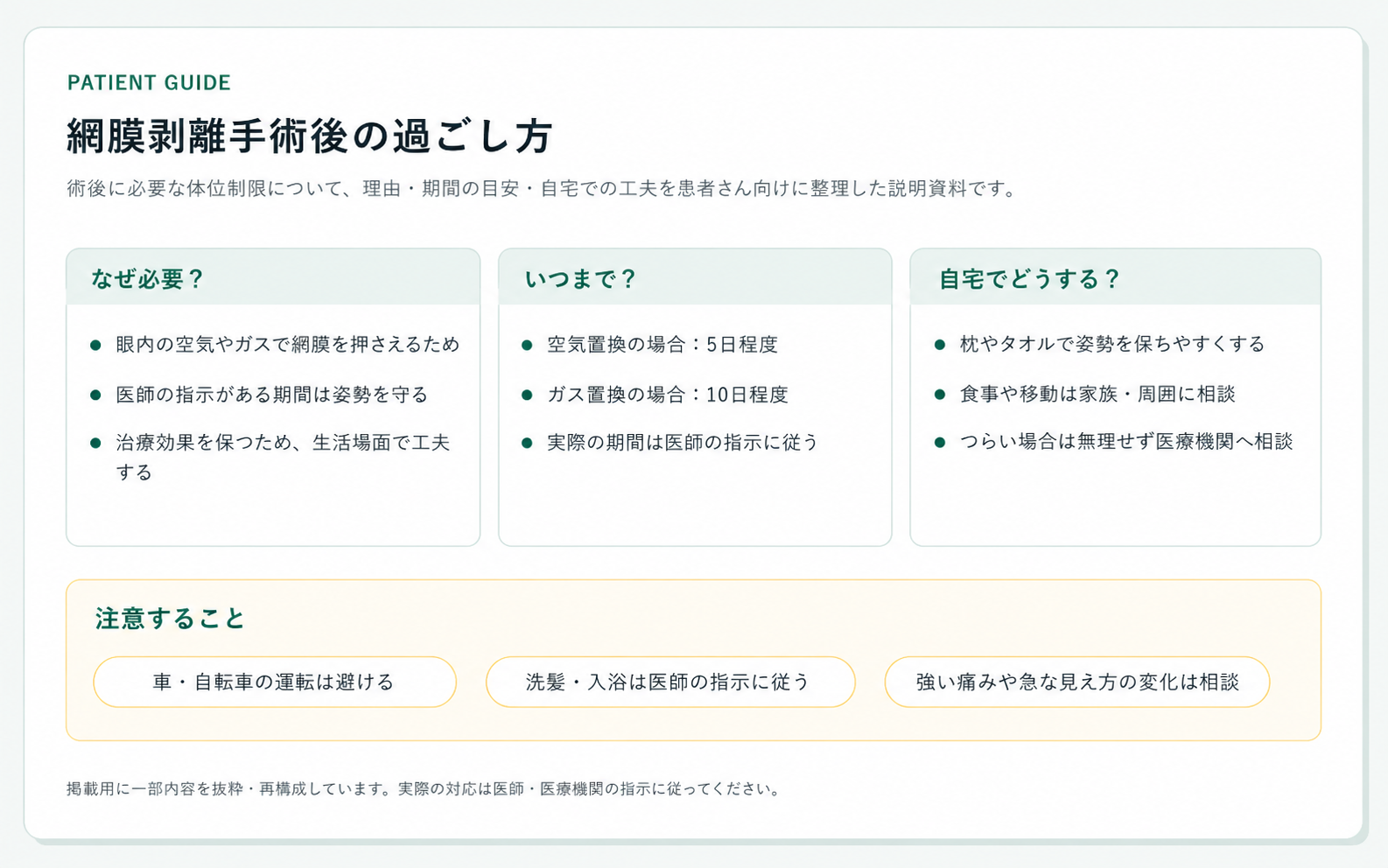Click the footer note starting "掲載用に一部内容を抜粋"
The width and height of the screenshot is (1388, 868).
tap(424, 788)
